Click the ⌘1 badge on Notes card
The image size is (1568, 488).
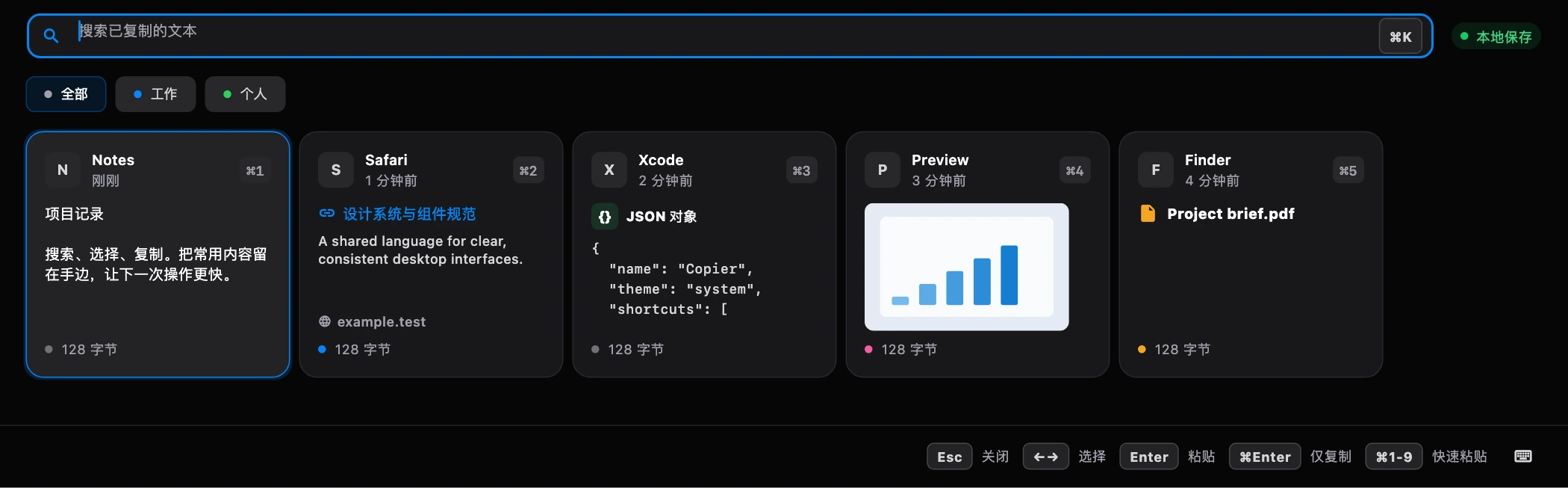[255, 170]
